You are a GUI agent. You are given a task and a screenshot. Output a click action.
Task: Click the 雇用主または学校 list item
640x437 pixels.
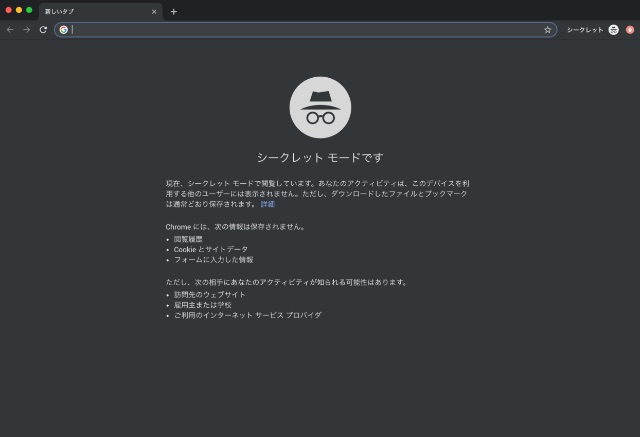(202, 305)
